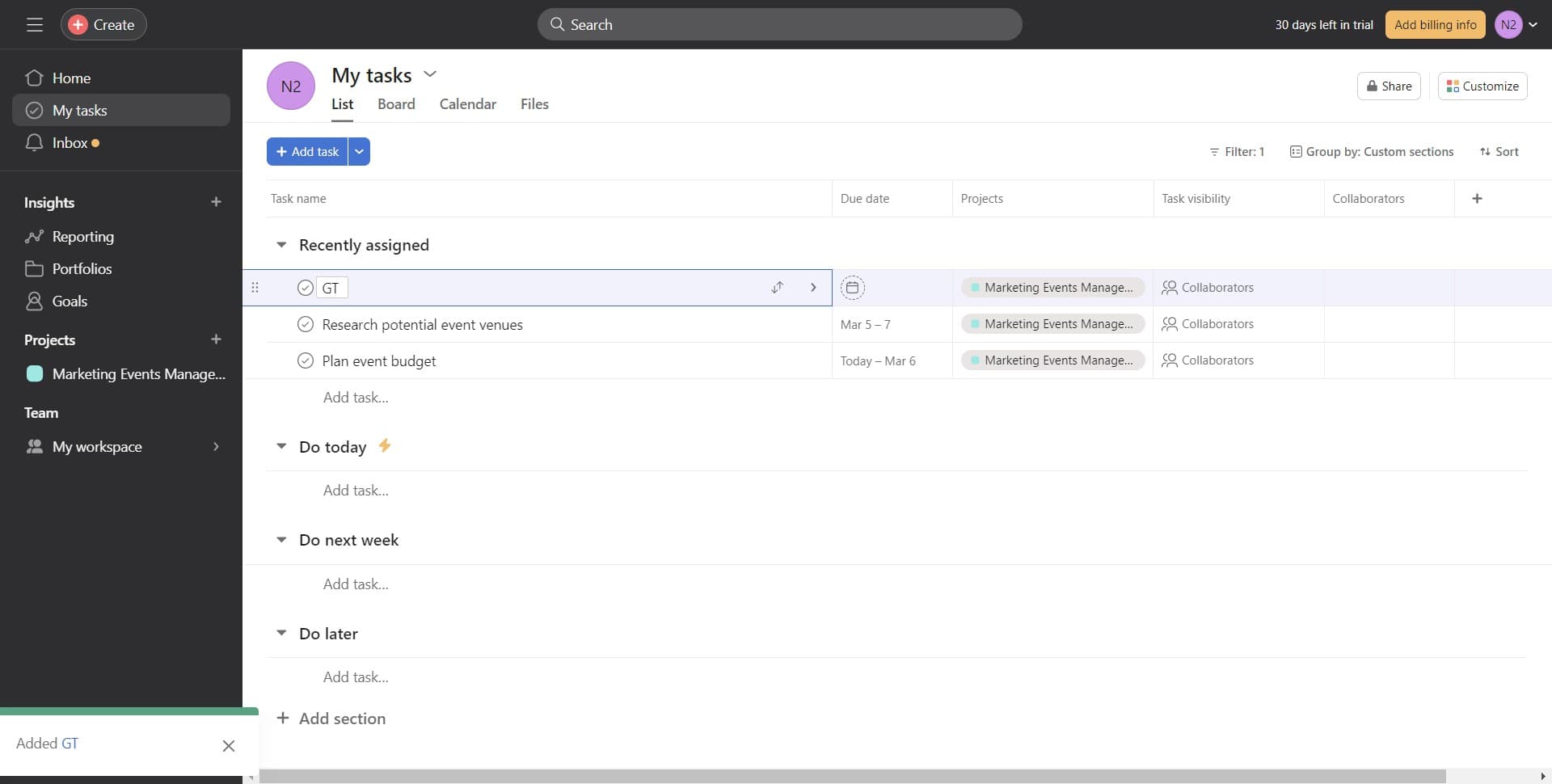Open the Add task dropdown arrow
Screen dimensions: 1552x784
(x=358, y=151)
